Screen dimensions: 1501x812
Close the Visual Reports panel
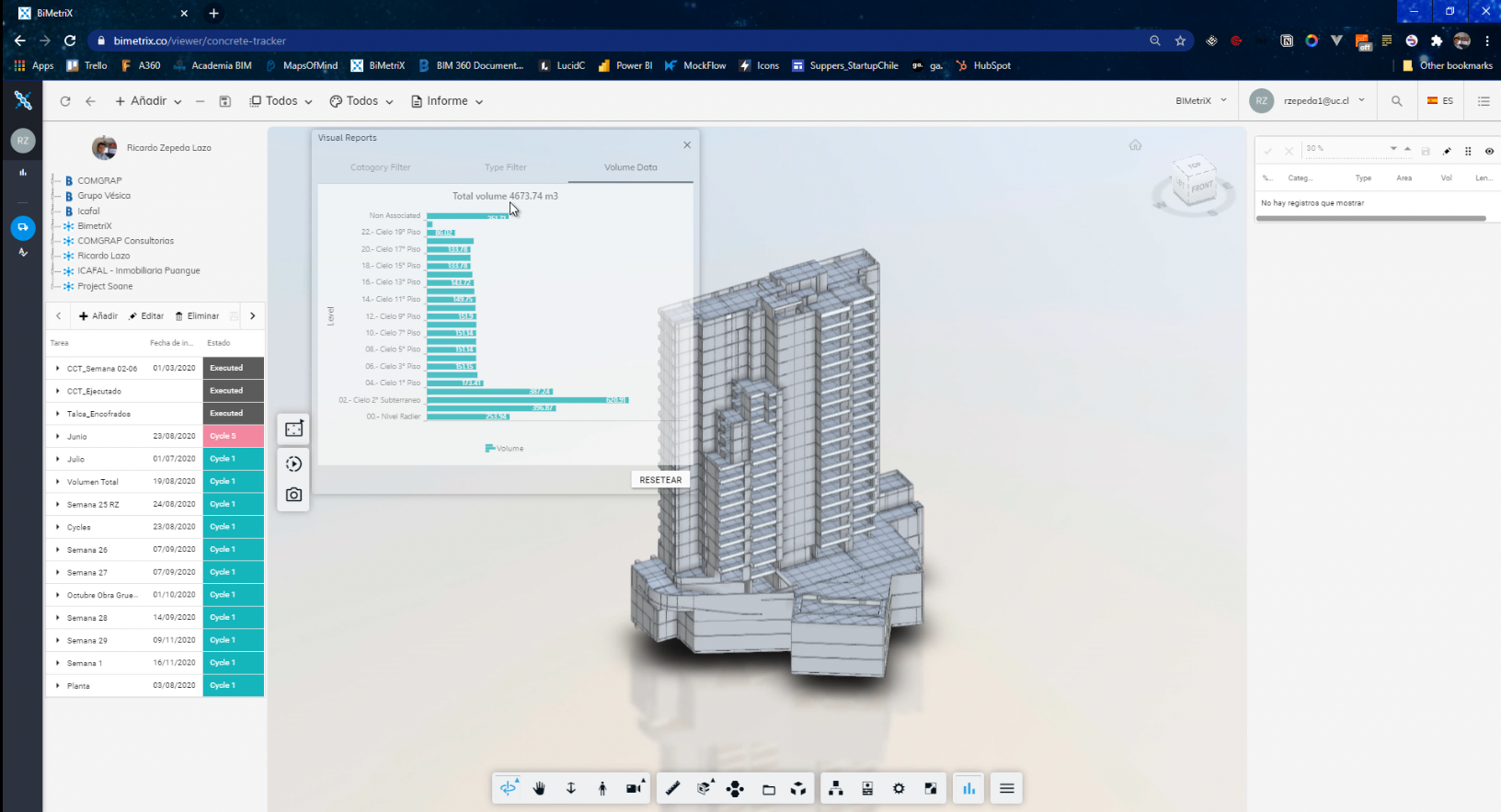pyautogui.click(x=687, y=145)
